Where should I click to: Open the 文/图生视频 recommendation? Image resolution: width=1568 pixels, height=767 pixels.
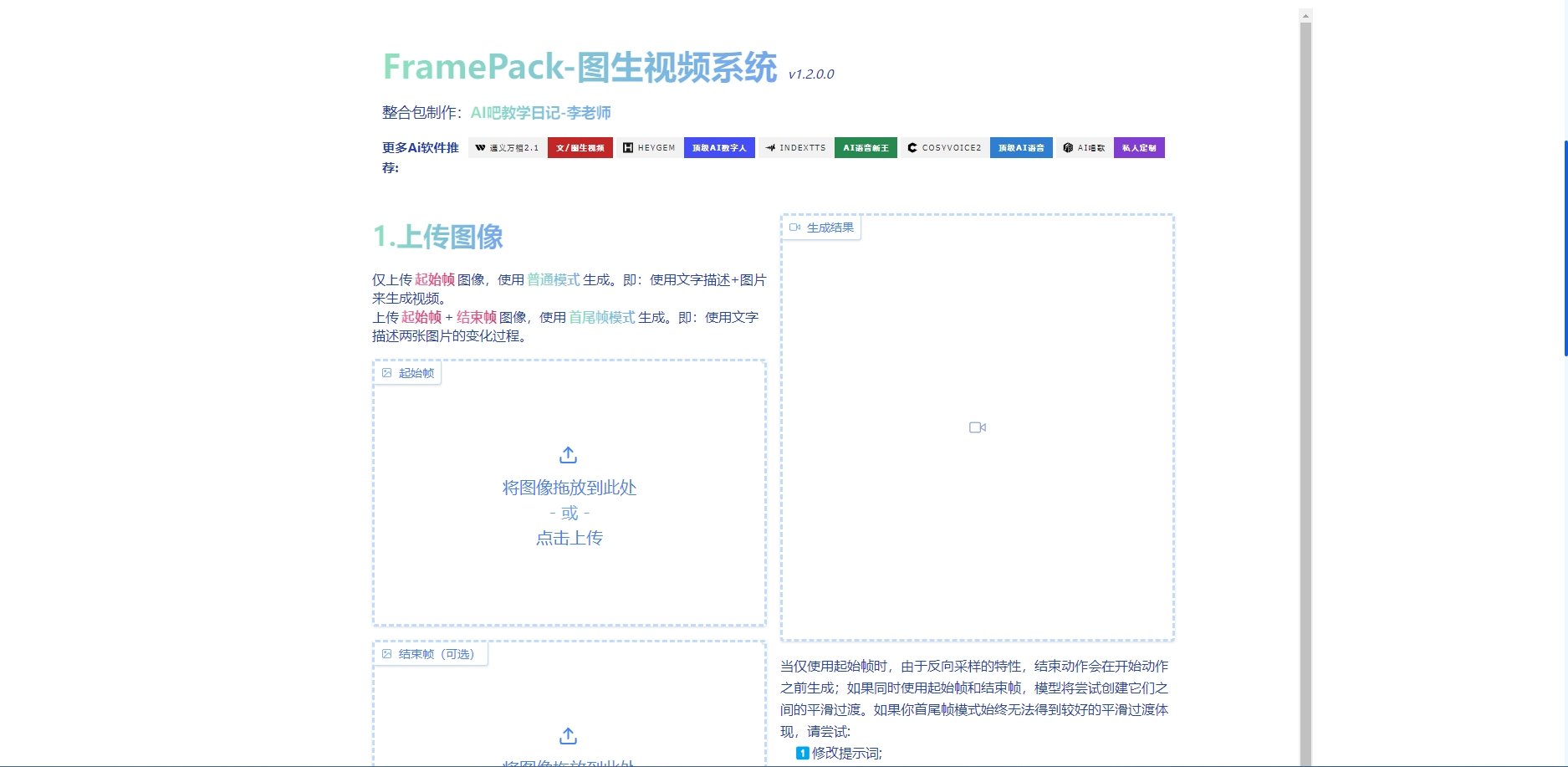[580, 147]
